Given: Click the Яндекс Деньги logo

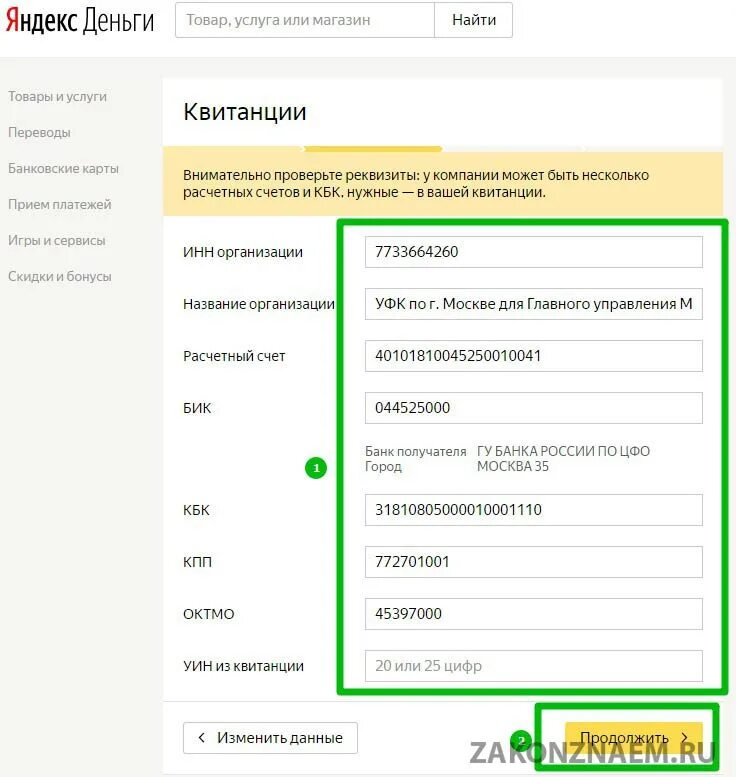Looking at the screenshot, I should (x=80, y=21).
